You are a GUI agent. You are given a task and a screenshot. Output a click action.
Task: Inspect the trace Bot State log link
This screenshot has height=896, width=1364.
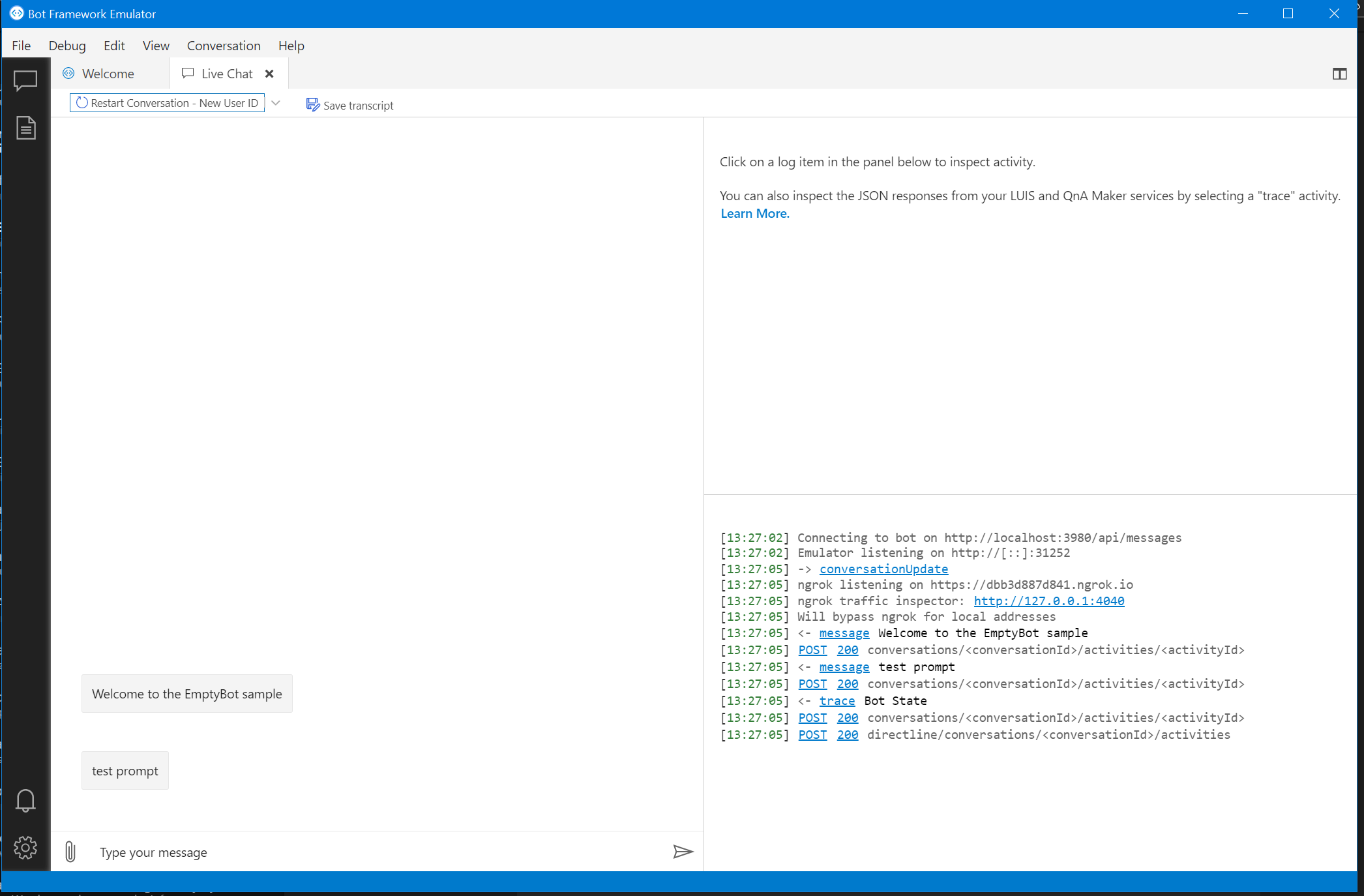pos(837,701)
